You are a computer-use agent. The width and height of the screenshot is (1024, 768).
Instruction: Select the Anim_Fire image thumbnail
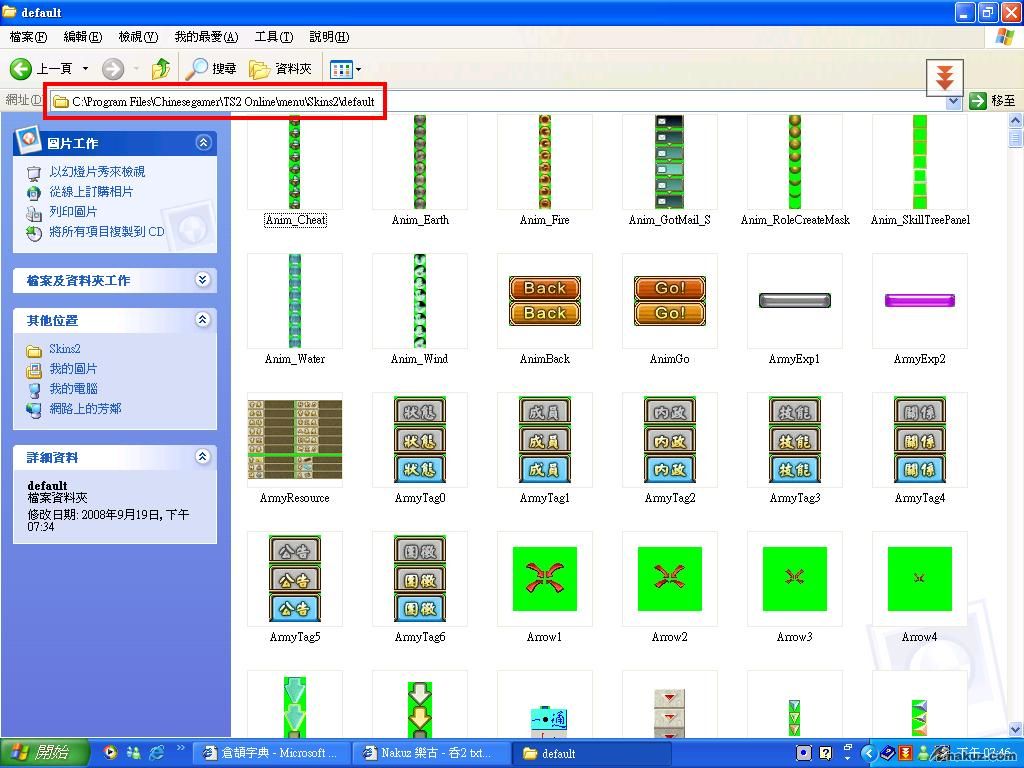pos(545,162)
